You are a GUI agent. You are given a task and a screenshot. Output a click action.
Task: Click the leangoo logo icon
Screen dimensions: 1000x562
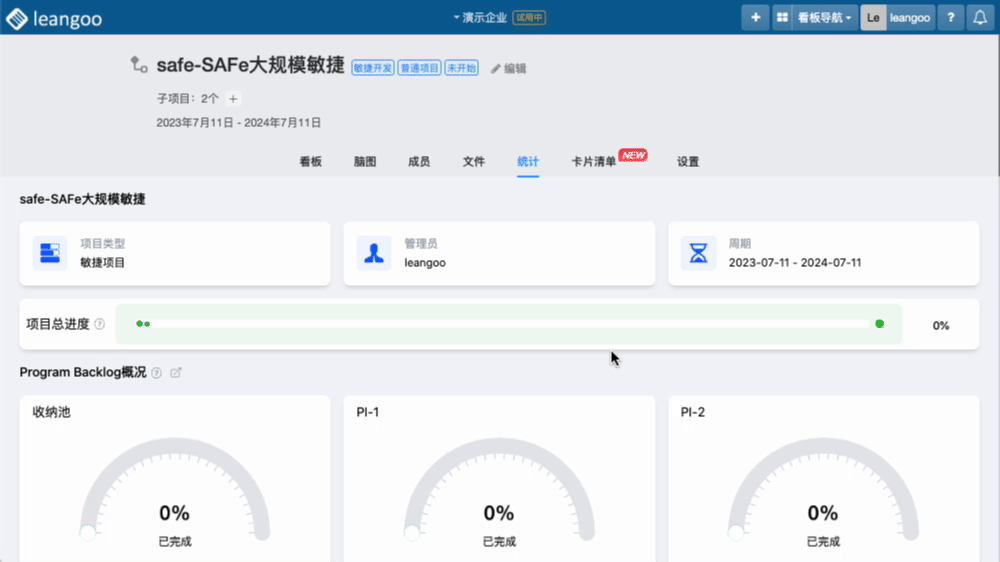click(17, 18)
